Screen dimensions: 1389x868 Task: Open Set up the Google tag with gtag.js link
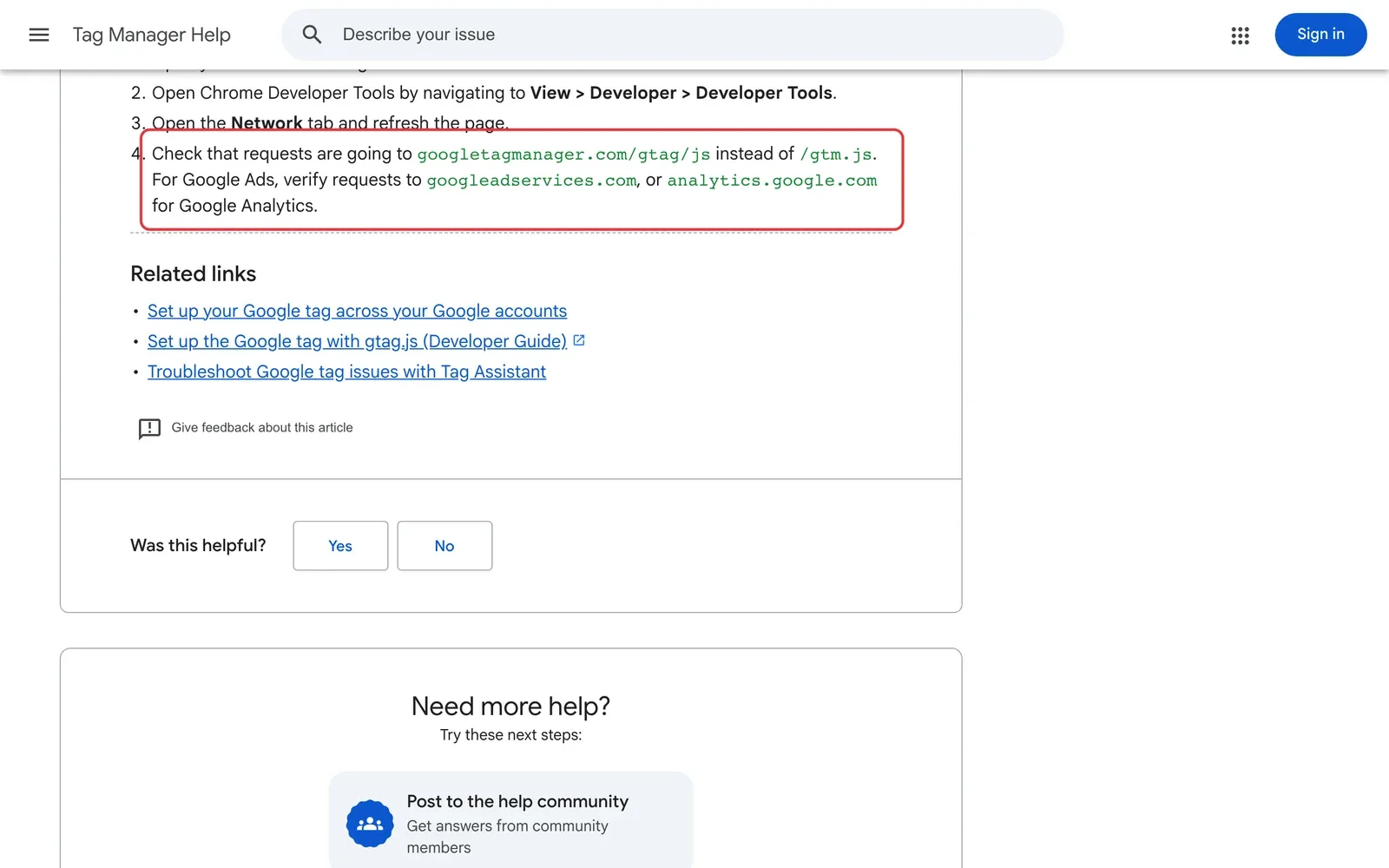pyautogui.click(x=357, y=341)
